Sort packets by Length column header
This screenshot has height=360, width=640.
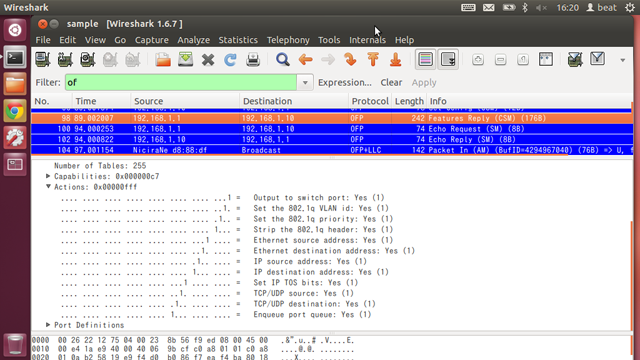(409, 101)
